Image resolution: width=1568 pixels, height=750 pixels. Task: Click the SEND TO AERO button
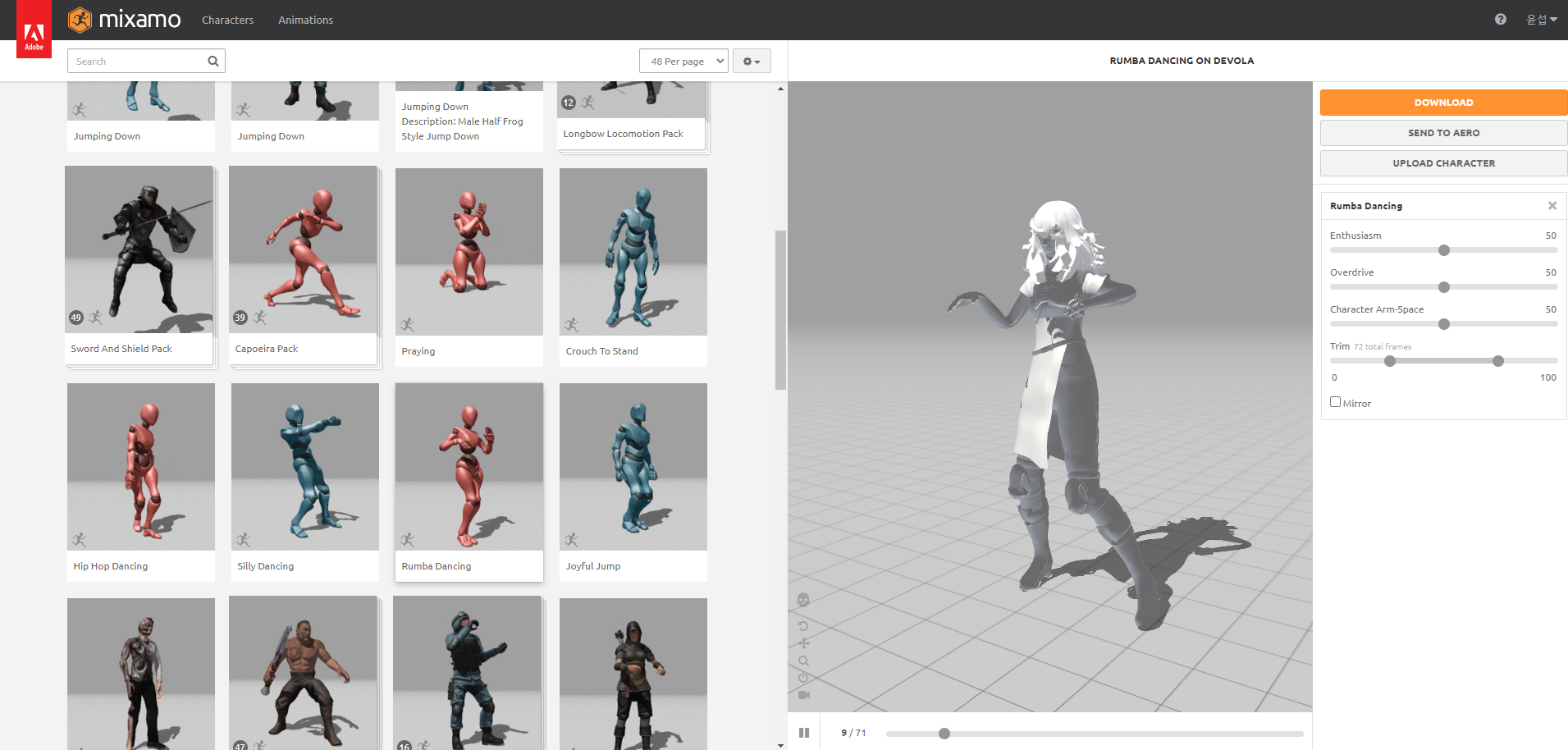pyautogui.click(x=1443, y=133)
